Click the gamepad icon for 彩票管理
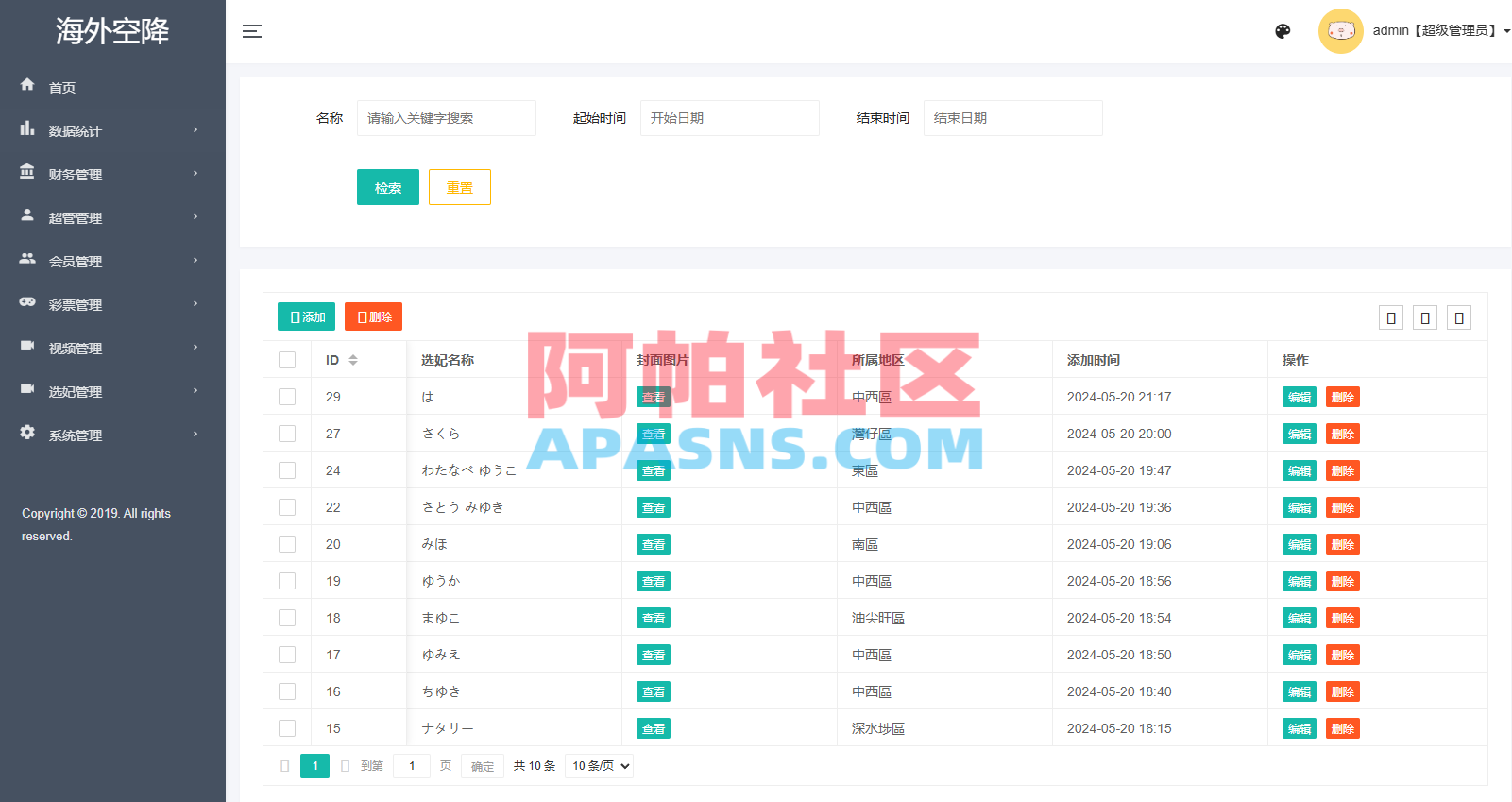Image resolution: width=1512 pixels, height=802 pixels. [x=27, y=301]
